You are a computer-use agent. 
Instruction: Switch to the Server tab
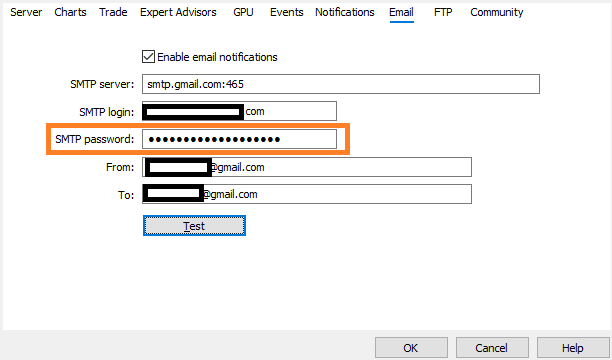tap(26, 12)
